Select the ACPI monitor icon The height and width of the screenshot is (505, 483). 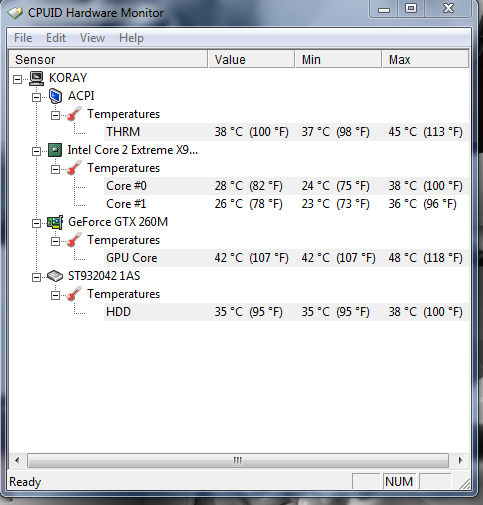[x=55, y=96]
